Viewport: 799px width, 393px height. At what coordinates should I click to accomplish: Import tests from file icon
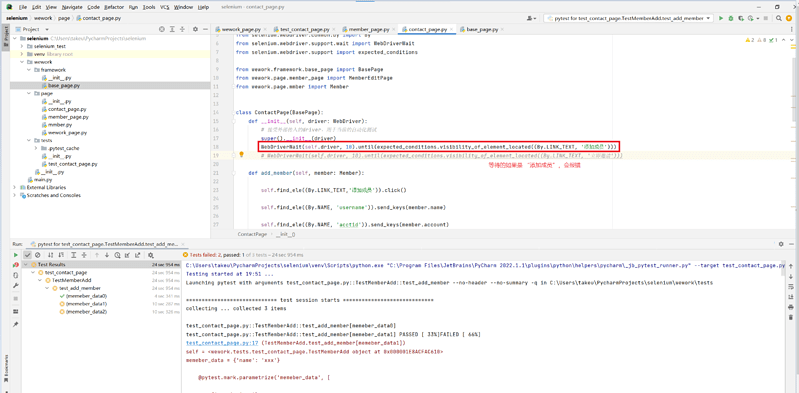[x=127, y=255]
